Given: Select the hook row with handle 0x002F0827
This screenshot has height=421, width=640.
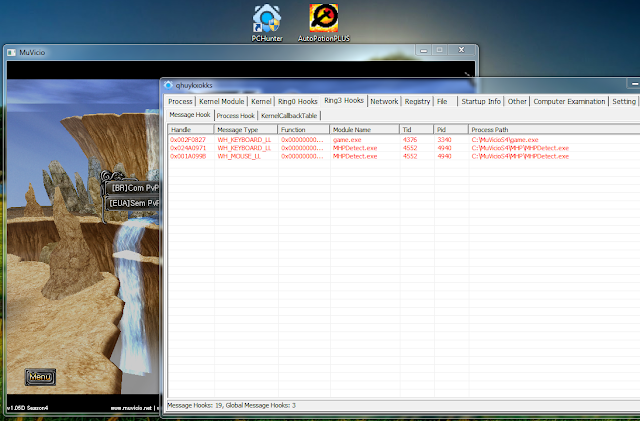Looking at the screenshot, I should [404, 140].
